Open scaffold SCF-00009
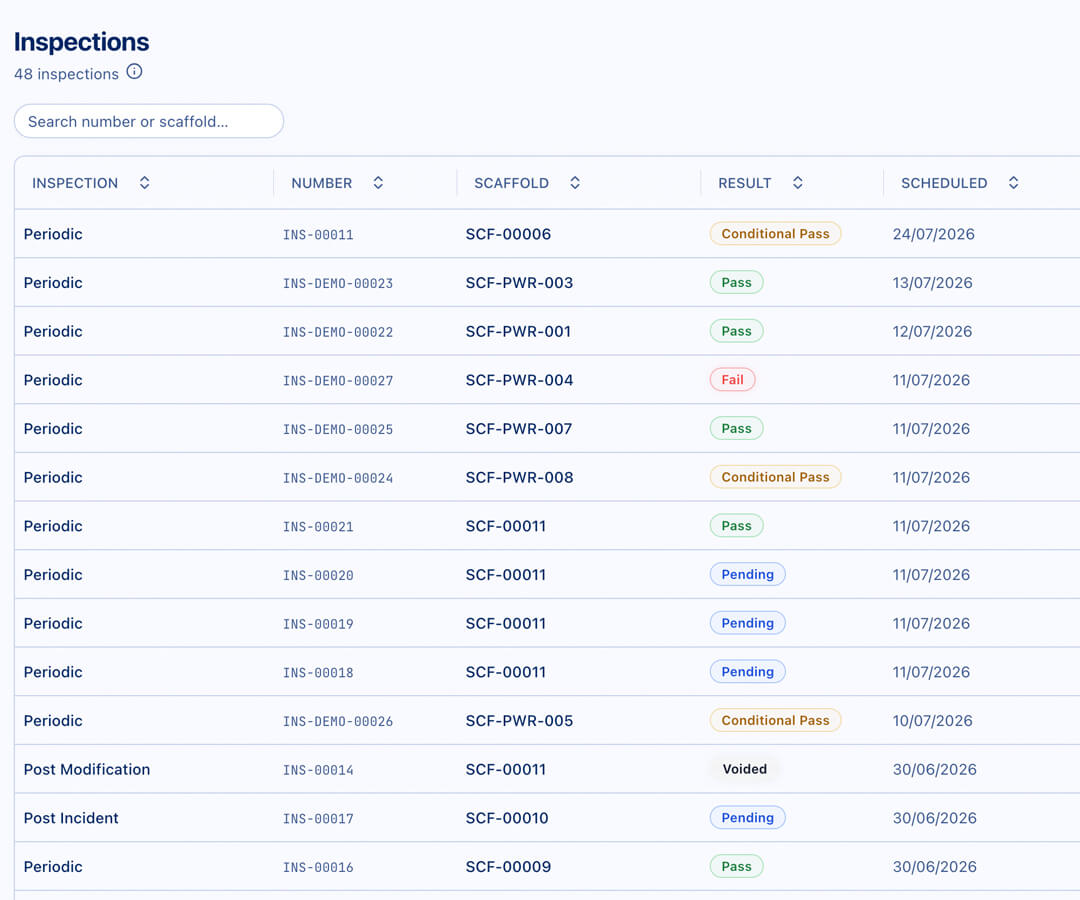1080x900 pixels. (x=508, y=867)
